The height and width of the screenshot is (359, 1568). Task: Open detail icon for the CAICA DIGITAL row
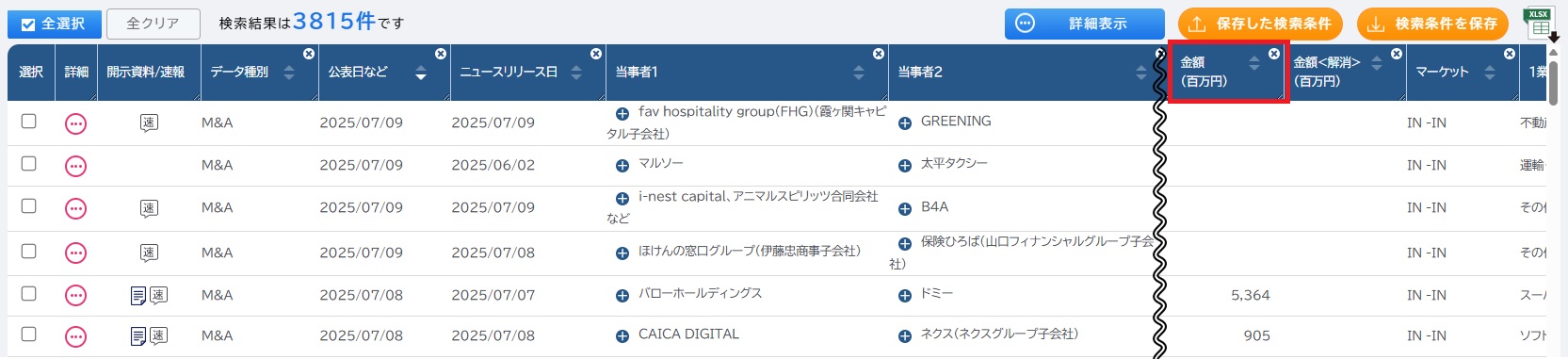point(75,336)
